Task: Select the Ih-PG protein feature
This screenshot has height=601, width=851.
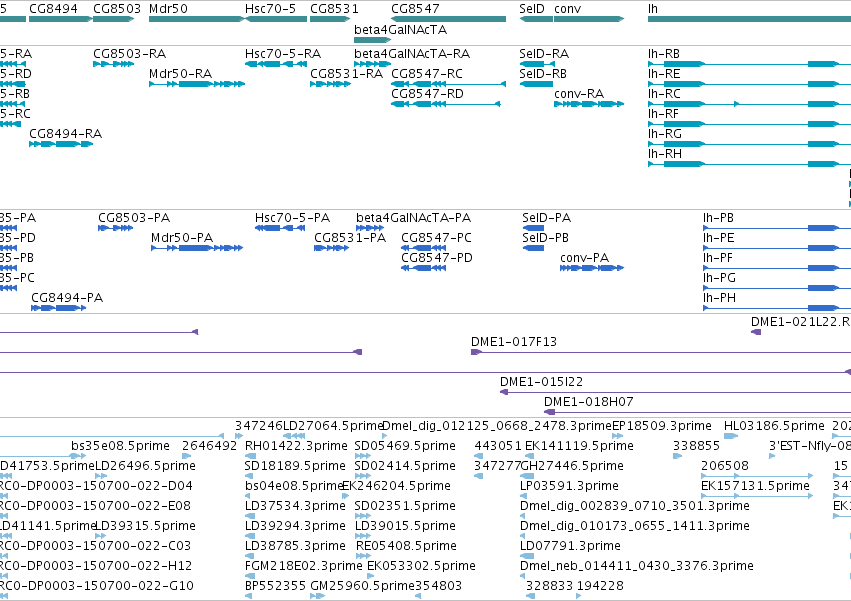Action: (777, 288)
